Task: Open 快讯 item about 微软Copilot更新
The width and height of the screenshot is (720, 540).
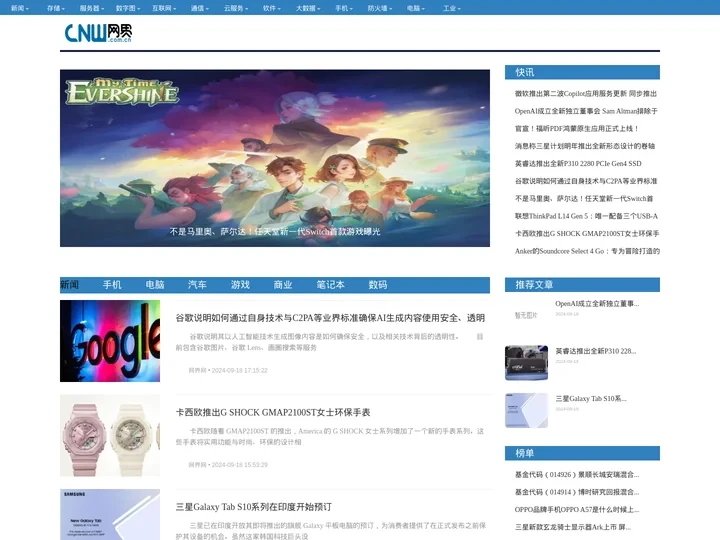Action: pyautogui.click(x=585, y=94)
